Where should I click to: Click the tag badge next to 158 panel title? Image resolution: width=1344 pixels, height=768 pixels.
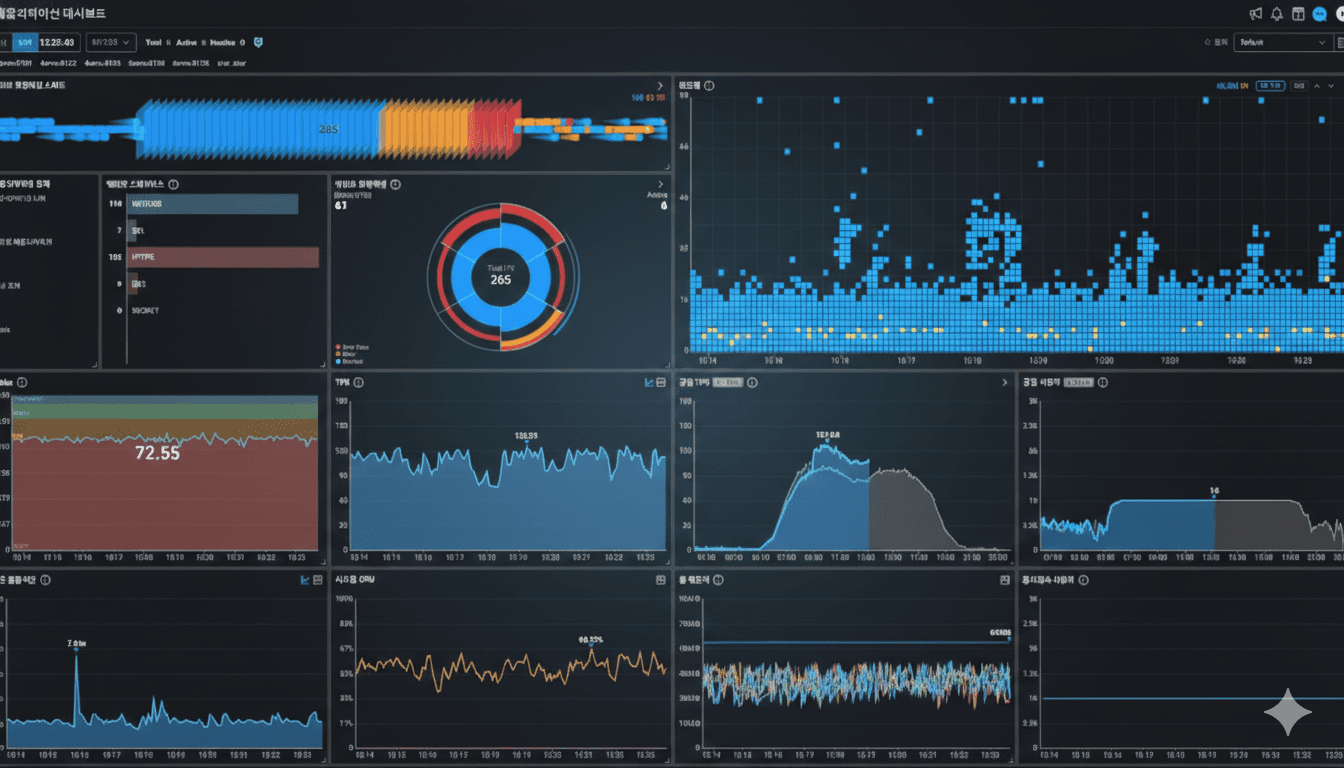727,382
